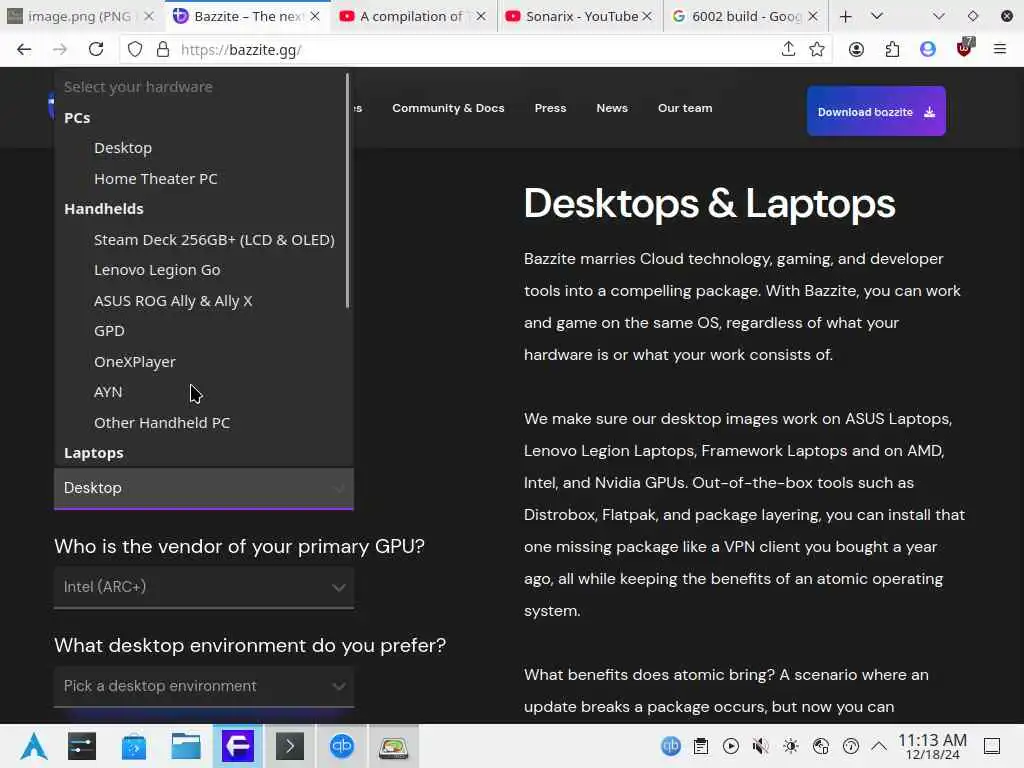Open the shield tracking protection icon
1024x768 pixels.
pos(135,50)
